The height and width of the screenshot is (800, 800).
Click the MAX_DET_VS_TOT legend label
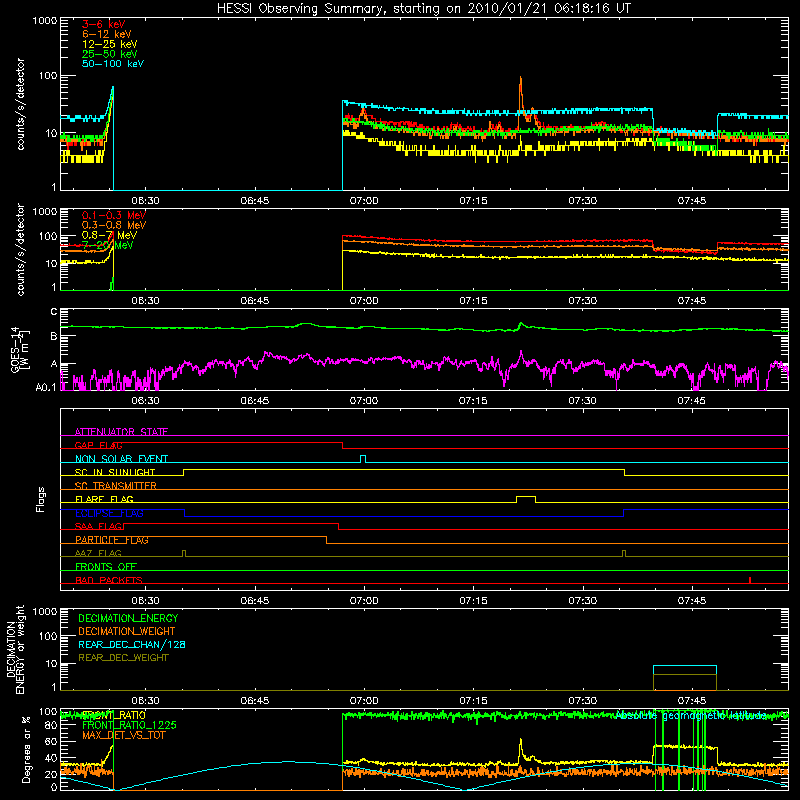(123, 735)
